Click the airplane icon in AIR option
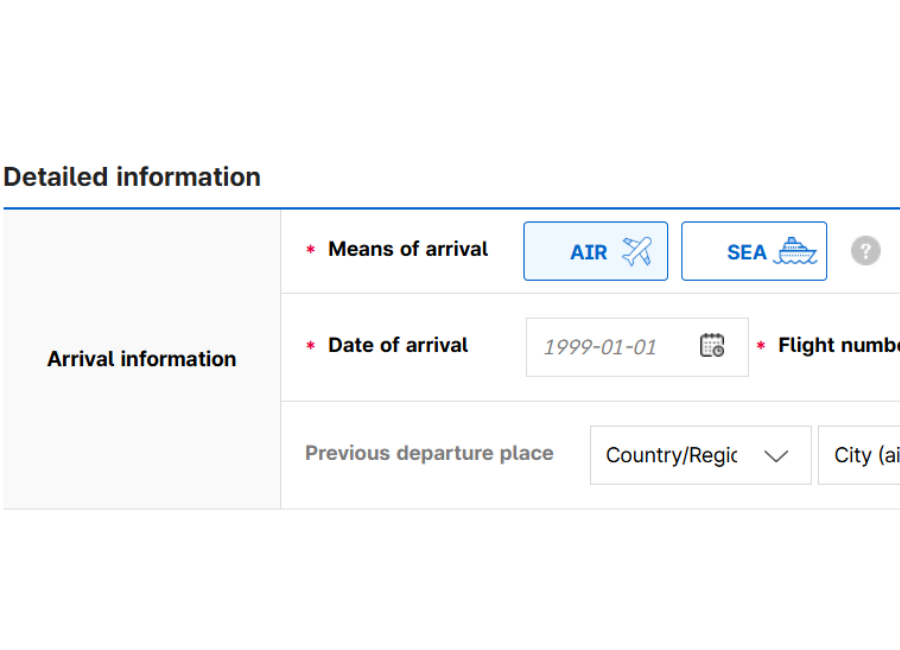Screen dimensions: 900x650 click(x=636, y=251)
